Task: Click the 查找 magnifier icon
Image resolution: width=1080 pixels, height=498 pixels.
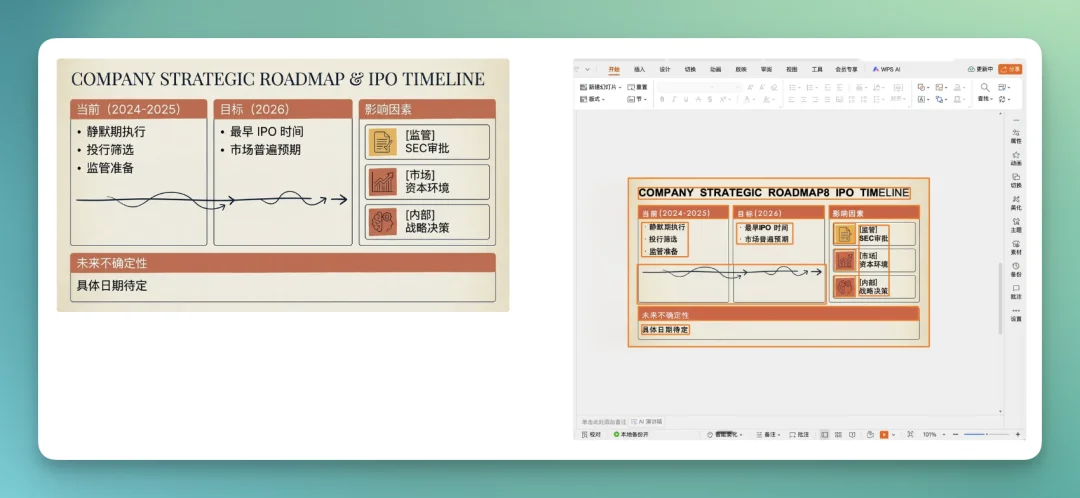Action: (985, 87)
